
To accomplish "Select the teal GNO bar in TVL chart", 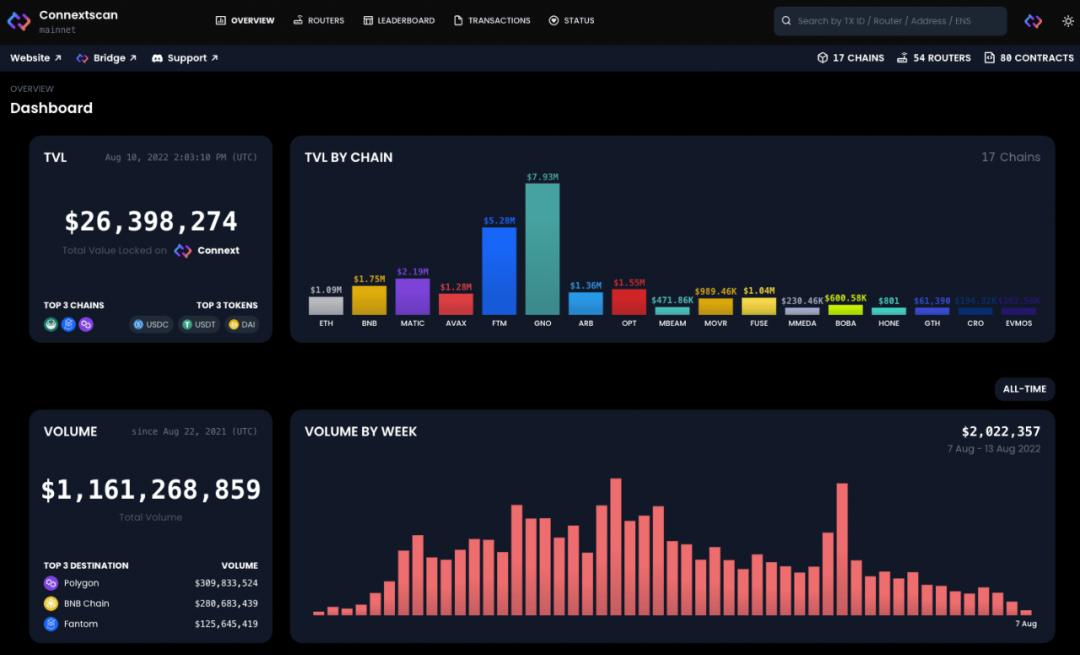I will pyautogui.click(x=542, y=249).
